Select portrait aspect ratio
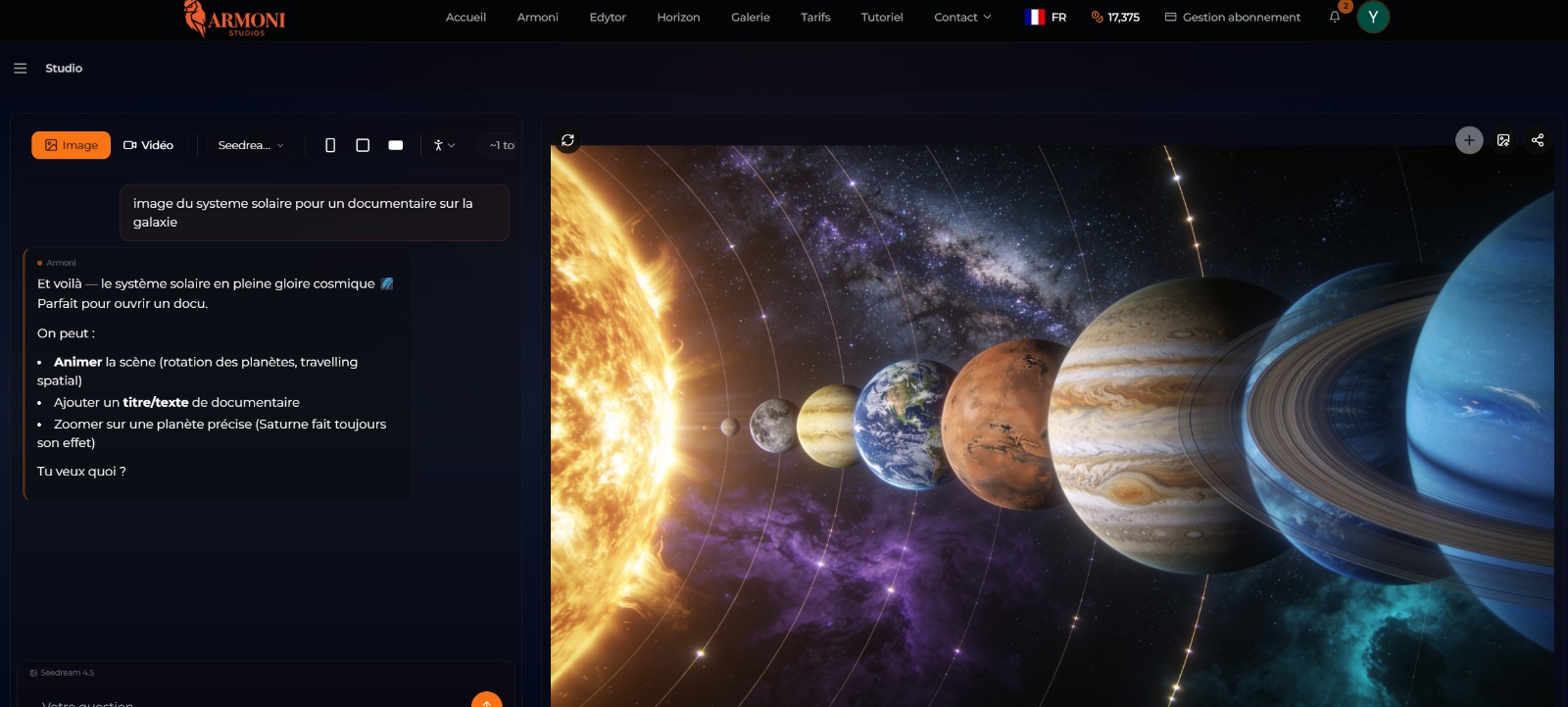The image size is (1568, 707). 330,145
